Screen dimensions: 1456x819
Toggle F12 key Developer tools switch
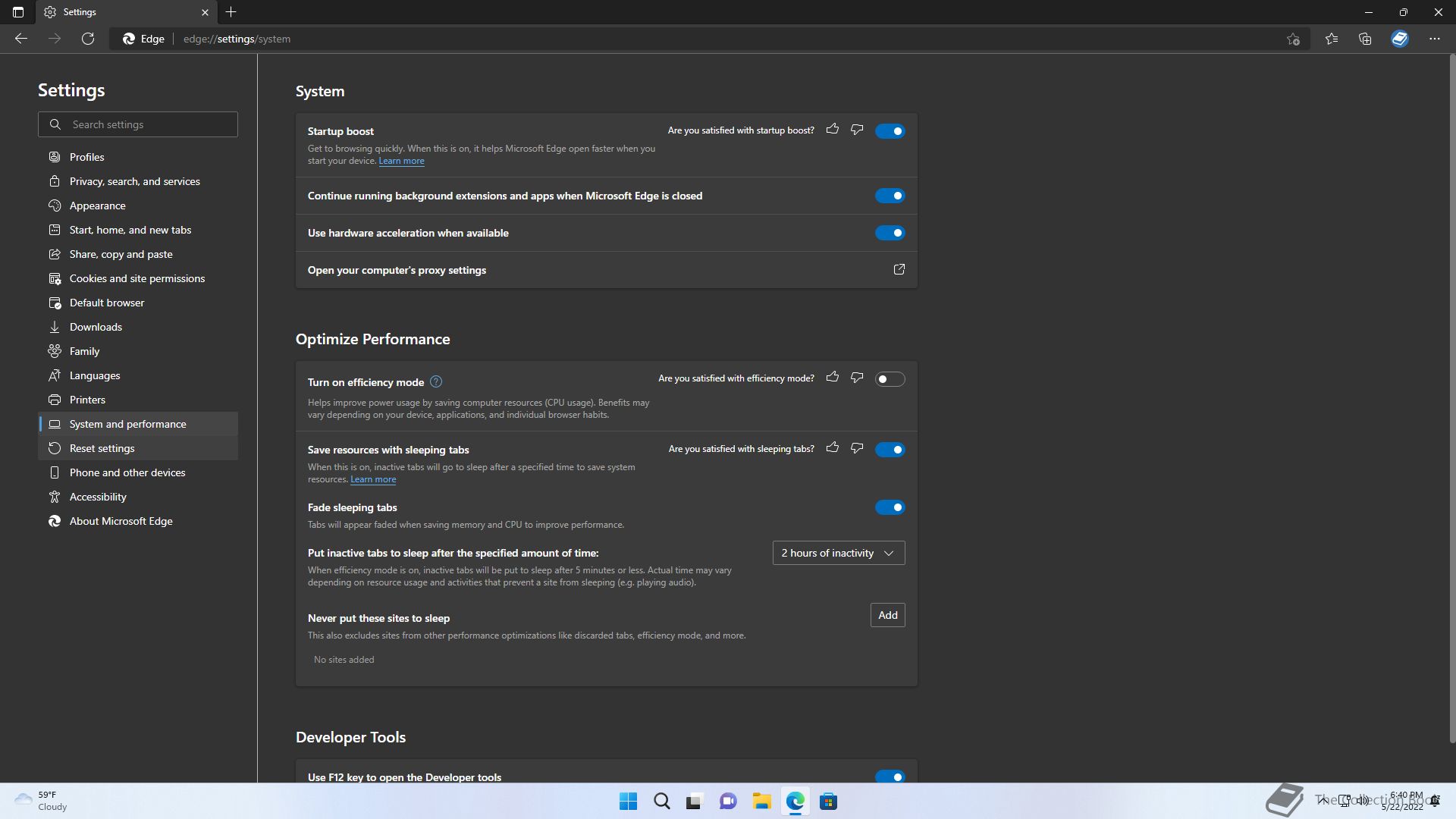pyautogui.click(x=890, y=777)
